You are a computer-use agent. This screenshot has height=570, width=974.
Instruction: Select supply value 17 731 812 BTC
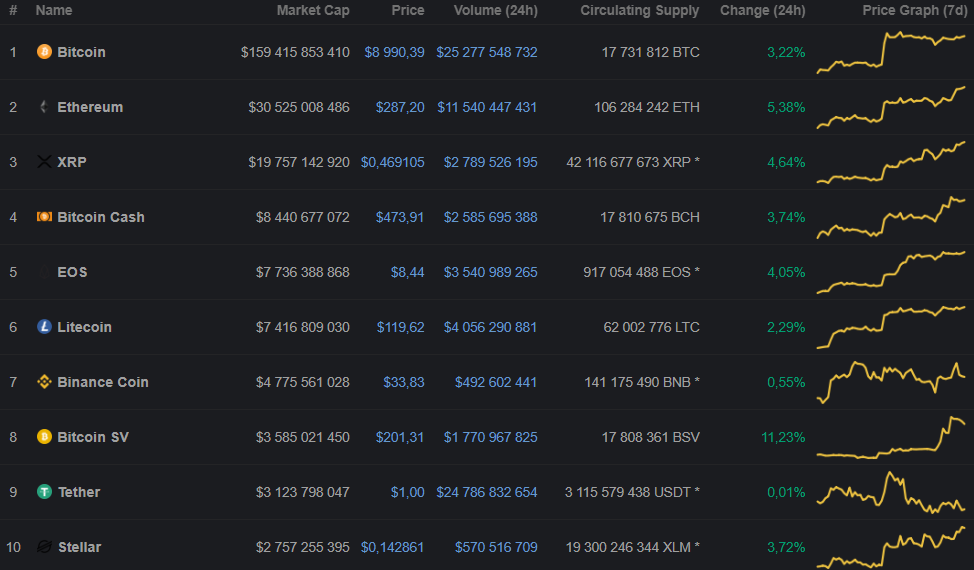click(650, 52)
